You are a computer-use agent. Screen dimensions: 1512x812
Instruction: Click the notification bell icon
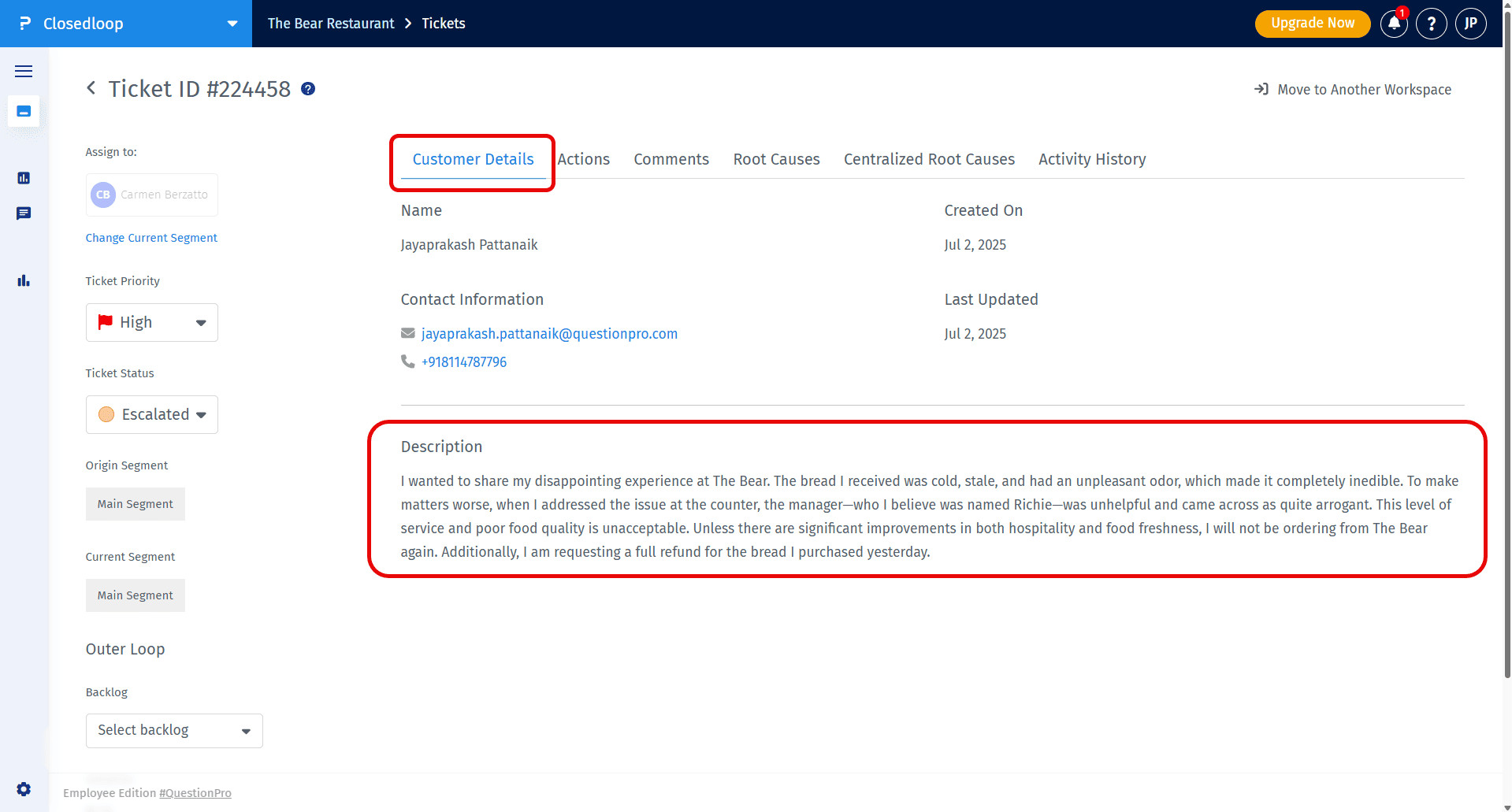pos(1394,24)
